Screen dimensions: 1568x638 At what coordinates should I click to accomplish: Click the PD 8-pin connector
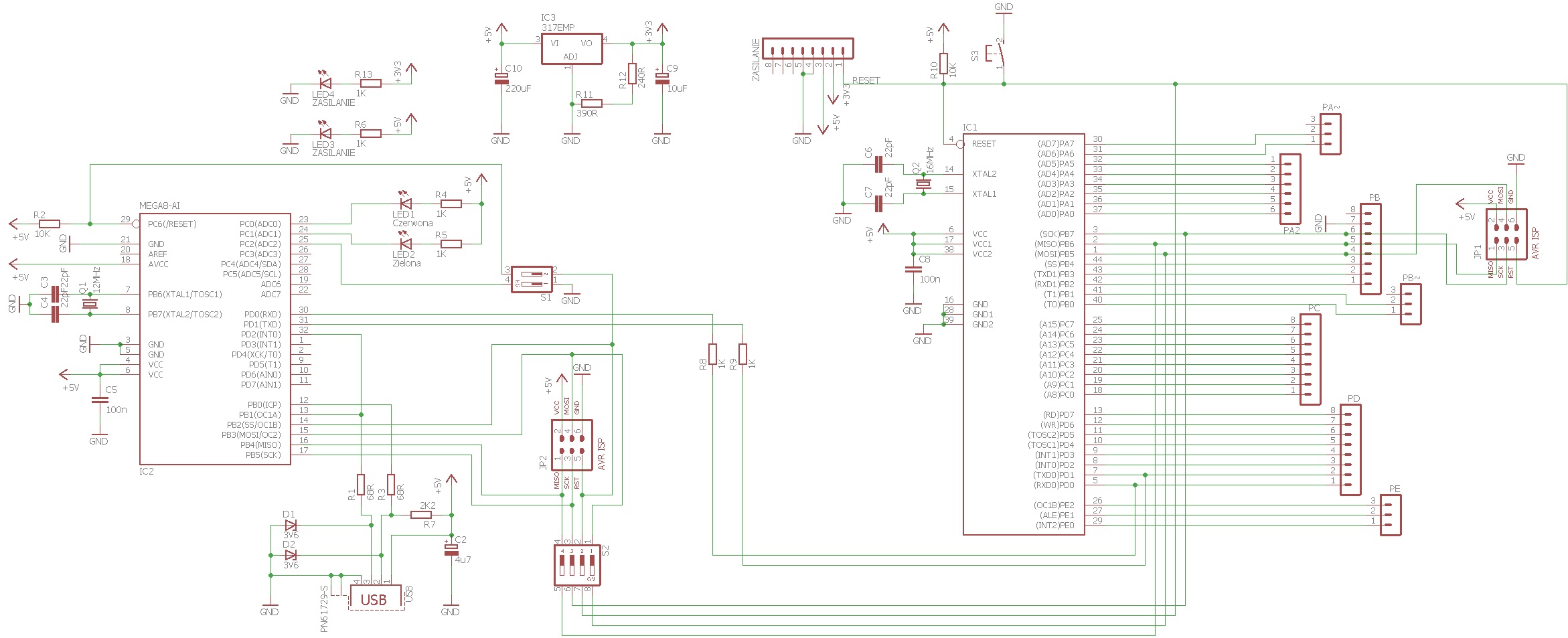(1350, 450)
